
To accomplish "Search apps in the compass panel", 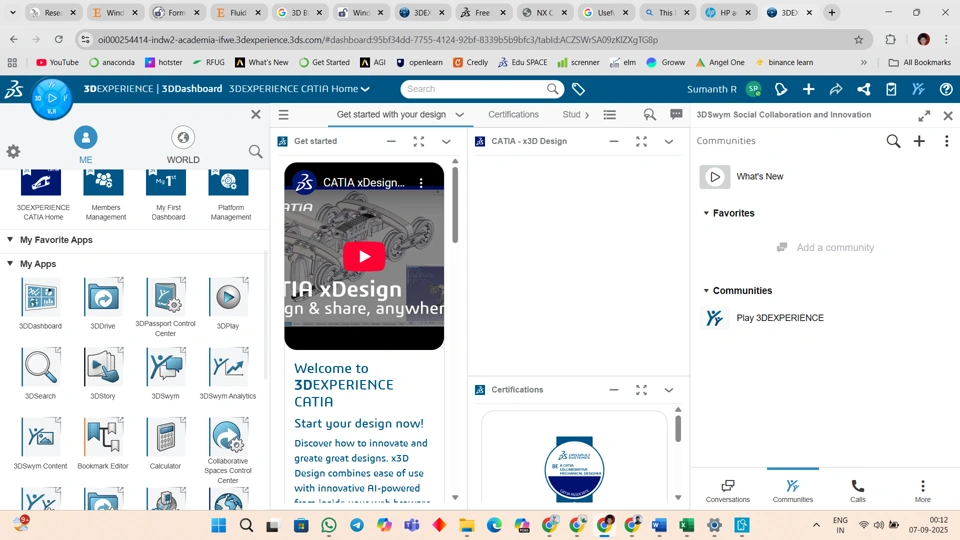I will tap(255, 151).
